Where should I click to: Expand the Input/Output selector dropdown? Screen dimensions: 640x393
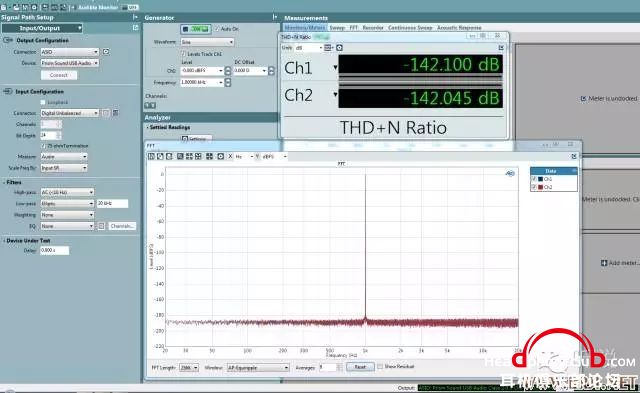[42, 28]
